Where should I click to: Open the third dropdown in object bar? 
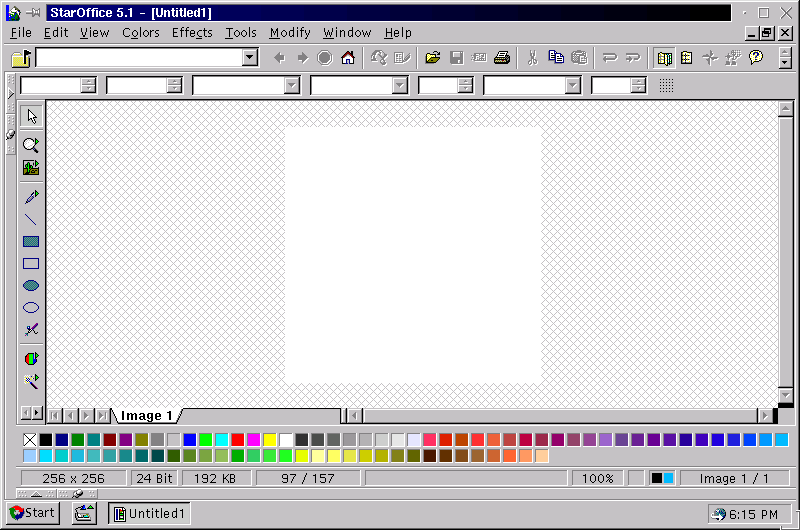coord(291,86)
